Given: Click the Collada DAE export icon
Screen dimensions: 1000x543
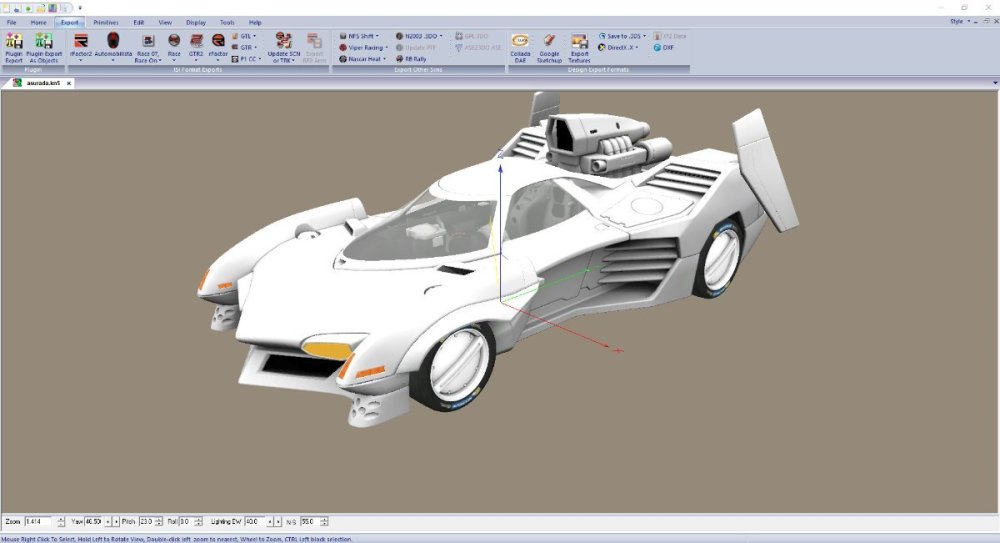Looking at the screenshot, I should point(520,43).
